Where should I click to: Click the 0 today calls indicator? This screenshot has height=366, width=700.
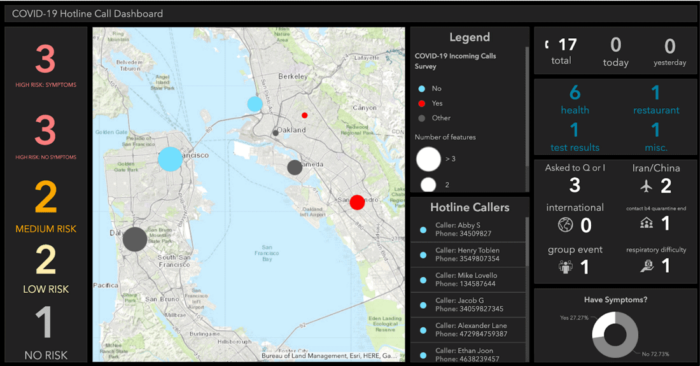(616, 45)
